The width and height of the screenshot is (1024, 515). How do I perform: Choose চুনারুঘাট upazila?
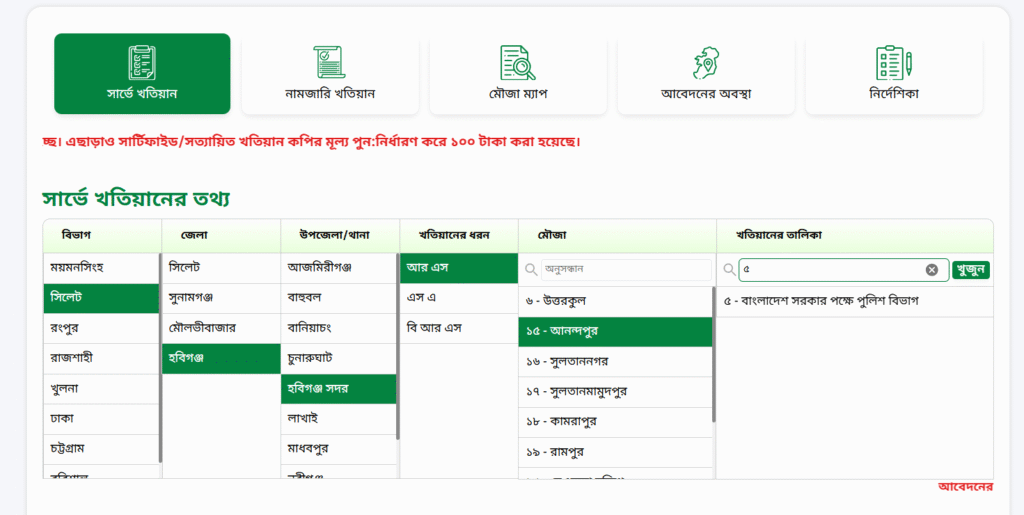pyautogui.click(x=338, y=358)
